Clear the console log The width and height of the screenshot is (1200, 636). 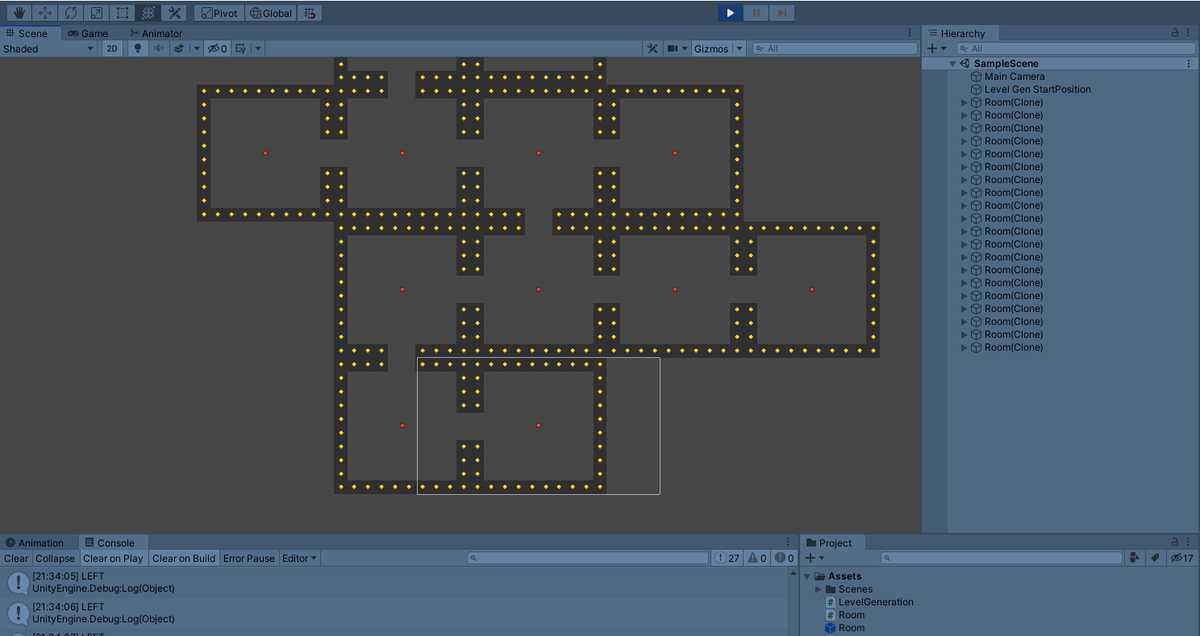click(x=16, y=558)
